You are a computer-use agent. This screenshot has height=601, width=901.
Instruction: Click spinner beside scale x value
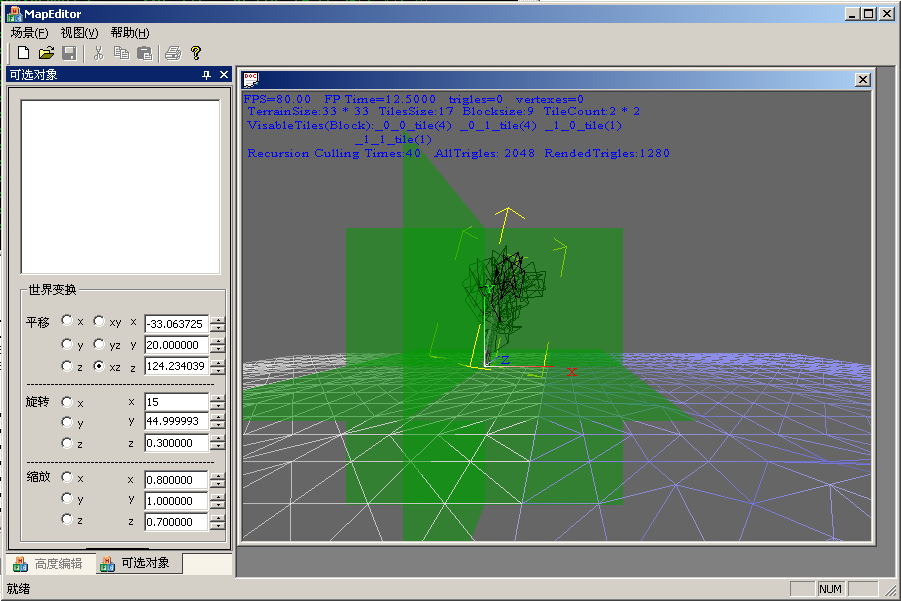coord(218,480)
